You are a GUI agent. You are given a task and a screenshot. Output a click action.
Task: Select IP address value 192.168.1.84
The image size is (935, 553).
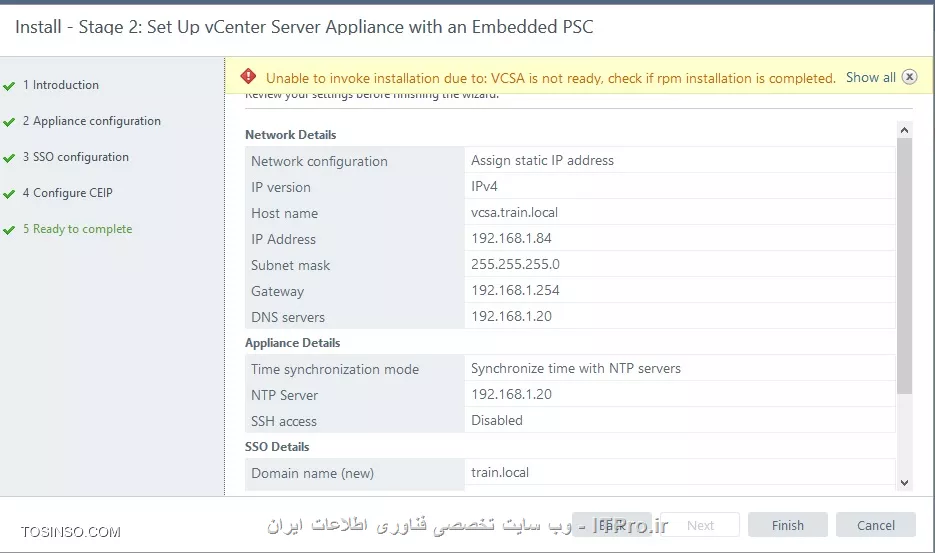point(512,239)
